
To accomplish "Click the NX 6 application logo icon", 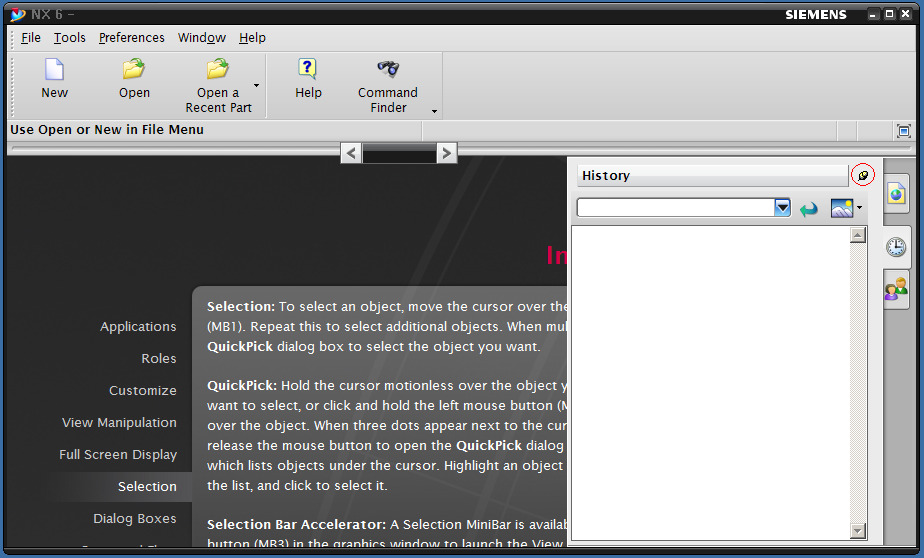I will click(x=18, y=14).
